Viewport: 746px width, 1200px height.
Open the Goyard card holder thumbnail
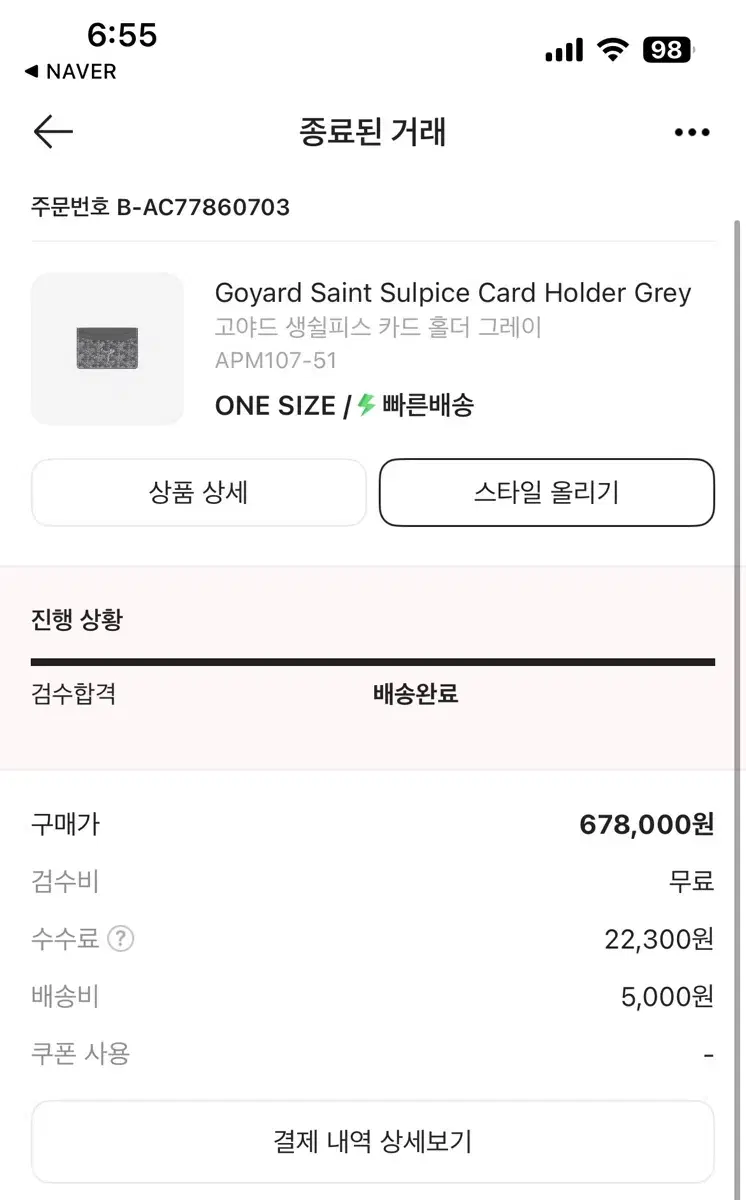[108, 349]
